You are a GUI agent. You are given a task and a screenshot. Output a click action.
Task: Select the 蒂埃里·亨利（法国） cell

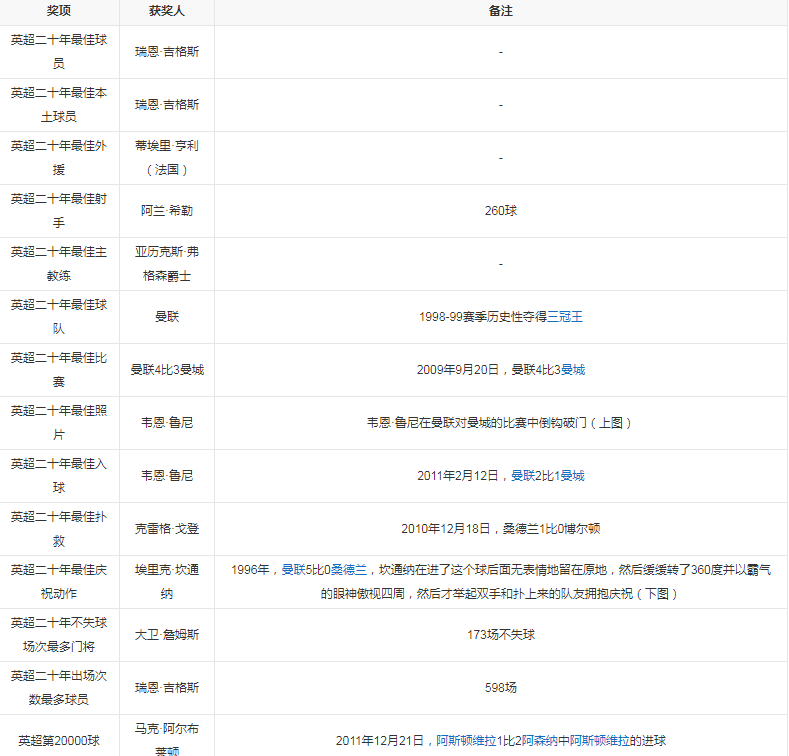(x=166, y=157)
